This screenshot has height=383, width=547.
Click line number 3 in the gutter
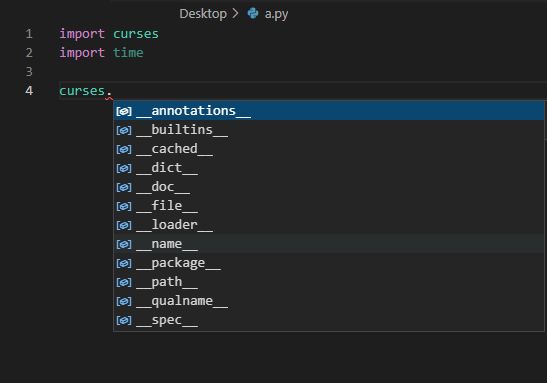point(29,72)
